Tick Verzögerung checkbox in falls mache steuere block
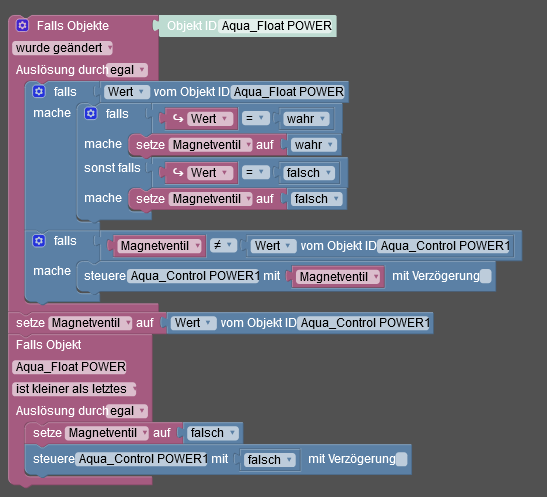This screenshot has height=497, width=547. pyautogui.click(x=486, y=276)
